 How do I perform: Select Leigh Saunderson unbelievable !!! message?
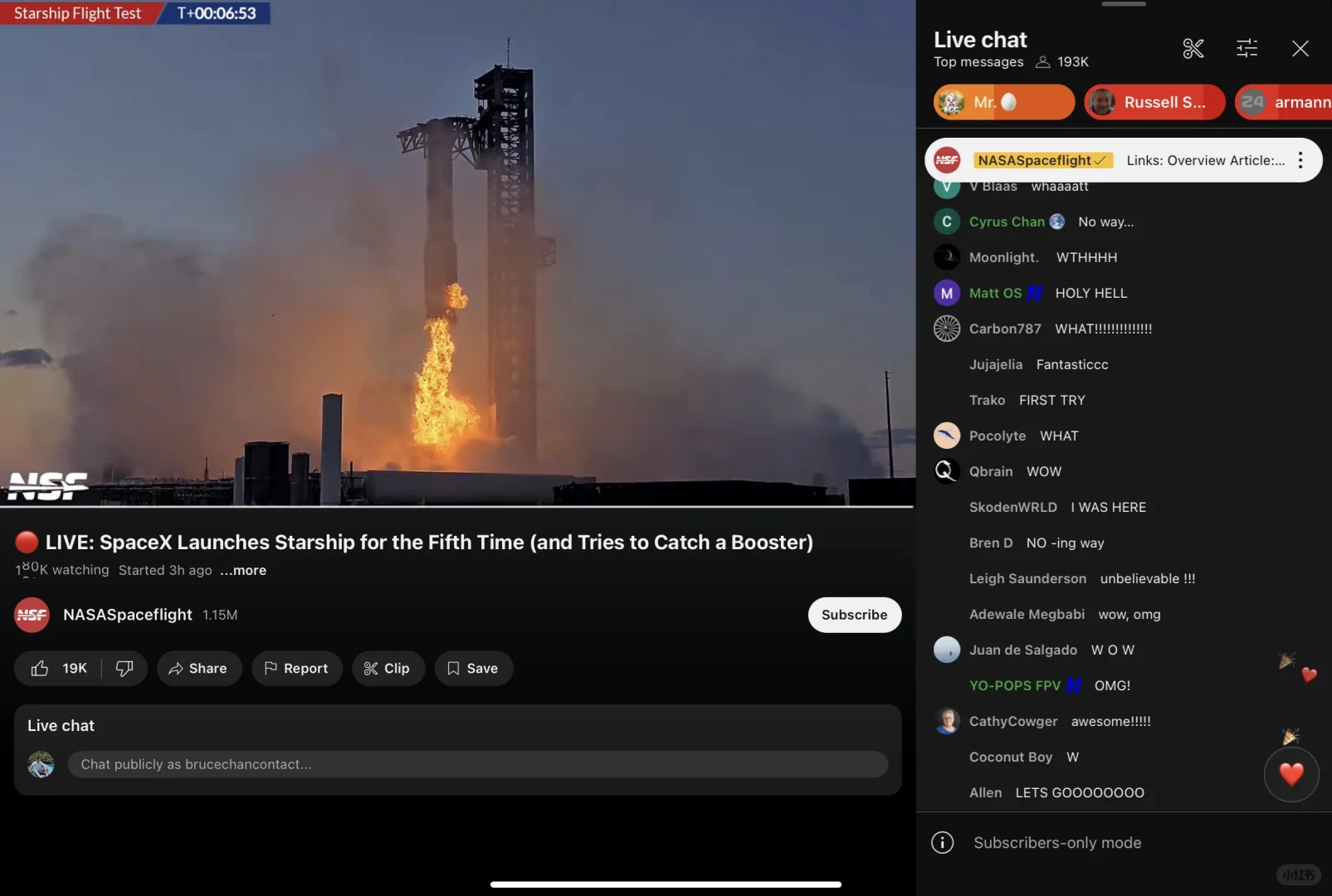click(1082, 578)
